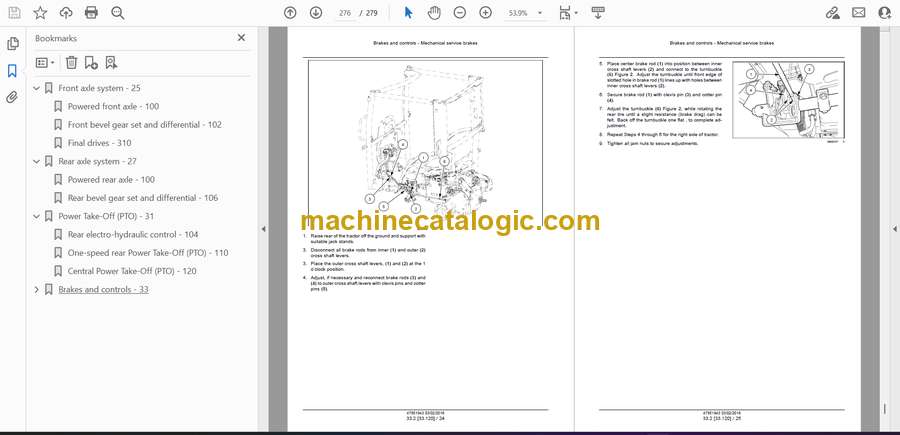
Task: Open Final drives - 310 bookmark
Action: click(99, 143)
